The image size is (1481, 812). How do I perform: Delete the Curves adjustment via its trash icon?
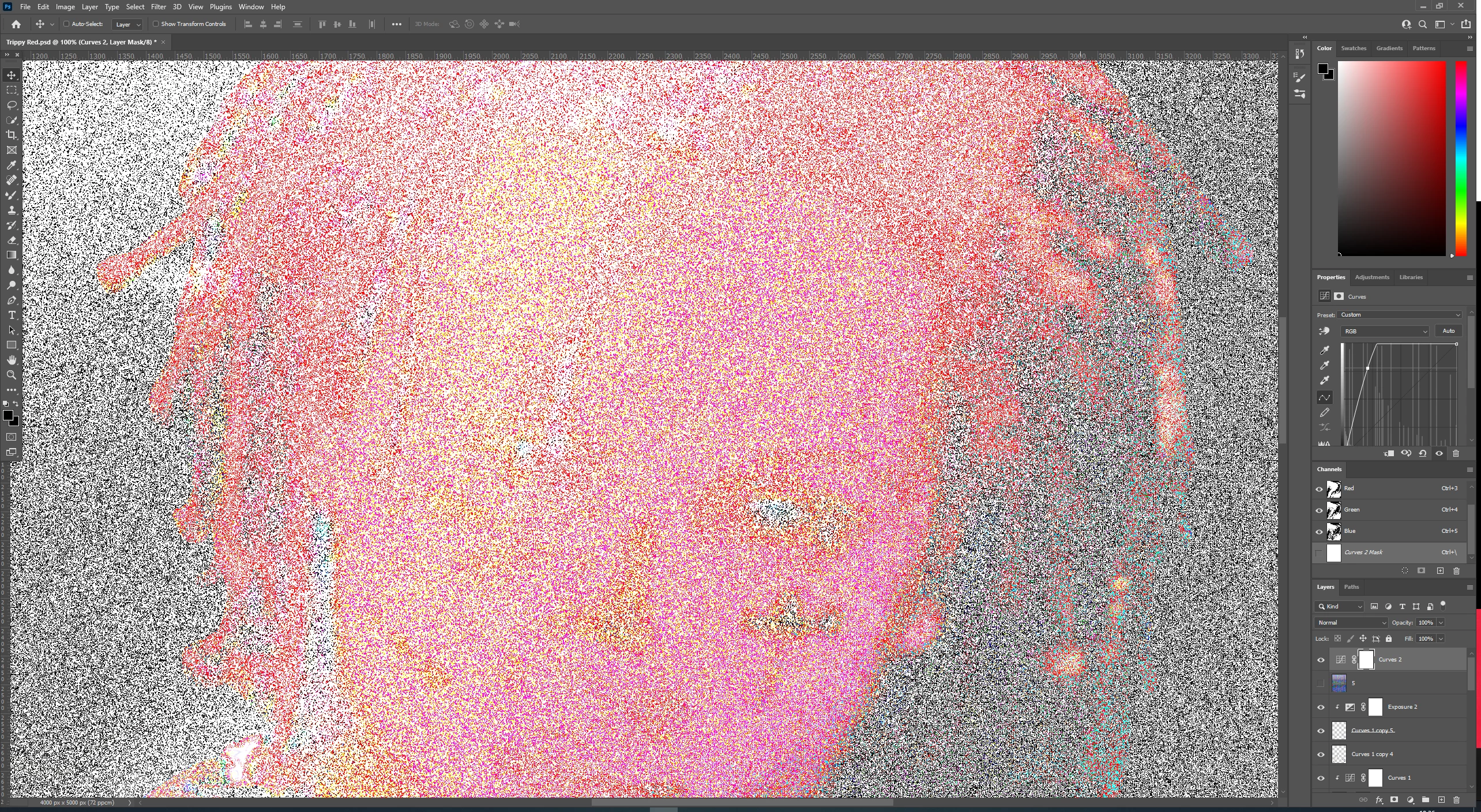[1456, 454]
